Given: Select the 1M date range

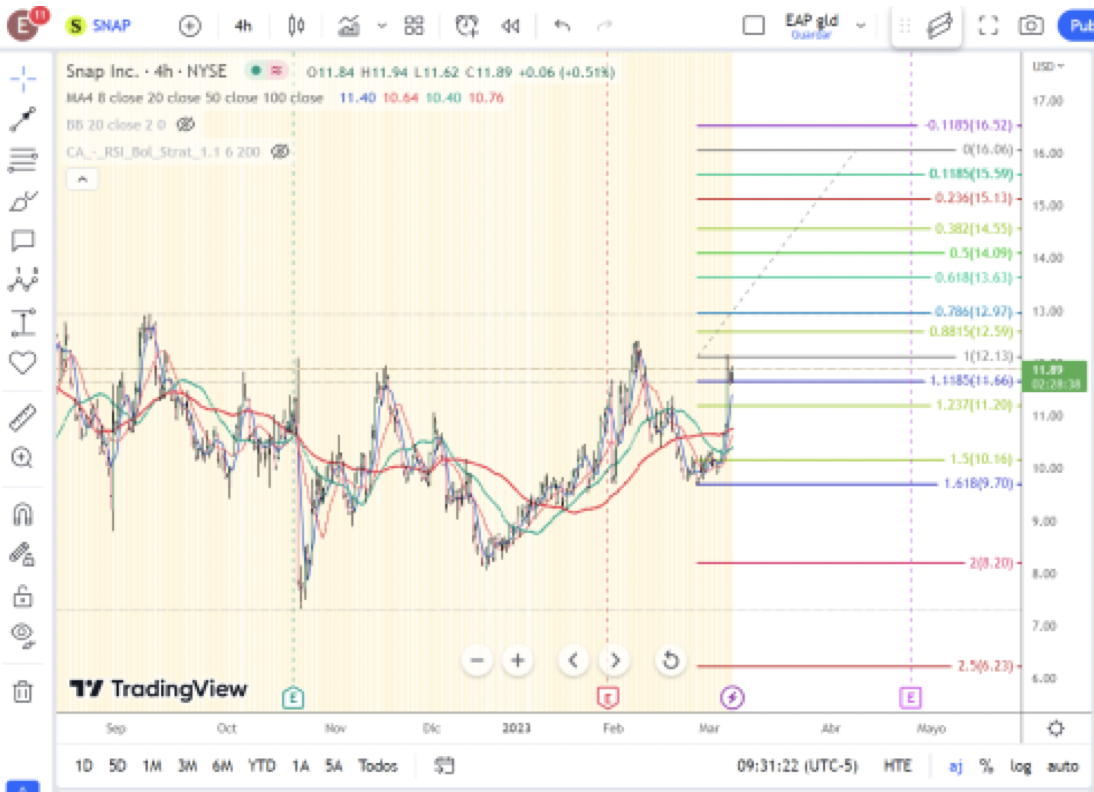Looking at the screenshot, I should [152, 766].
